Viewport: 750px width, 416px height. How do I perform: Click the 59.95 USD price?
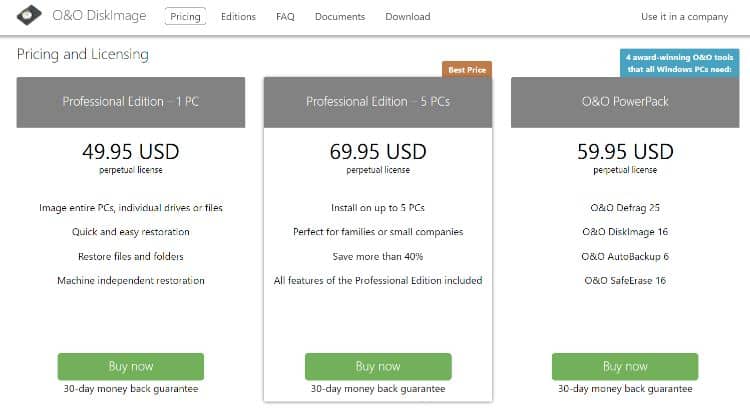[x=625, y=152]
